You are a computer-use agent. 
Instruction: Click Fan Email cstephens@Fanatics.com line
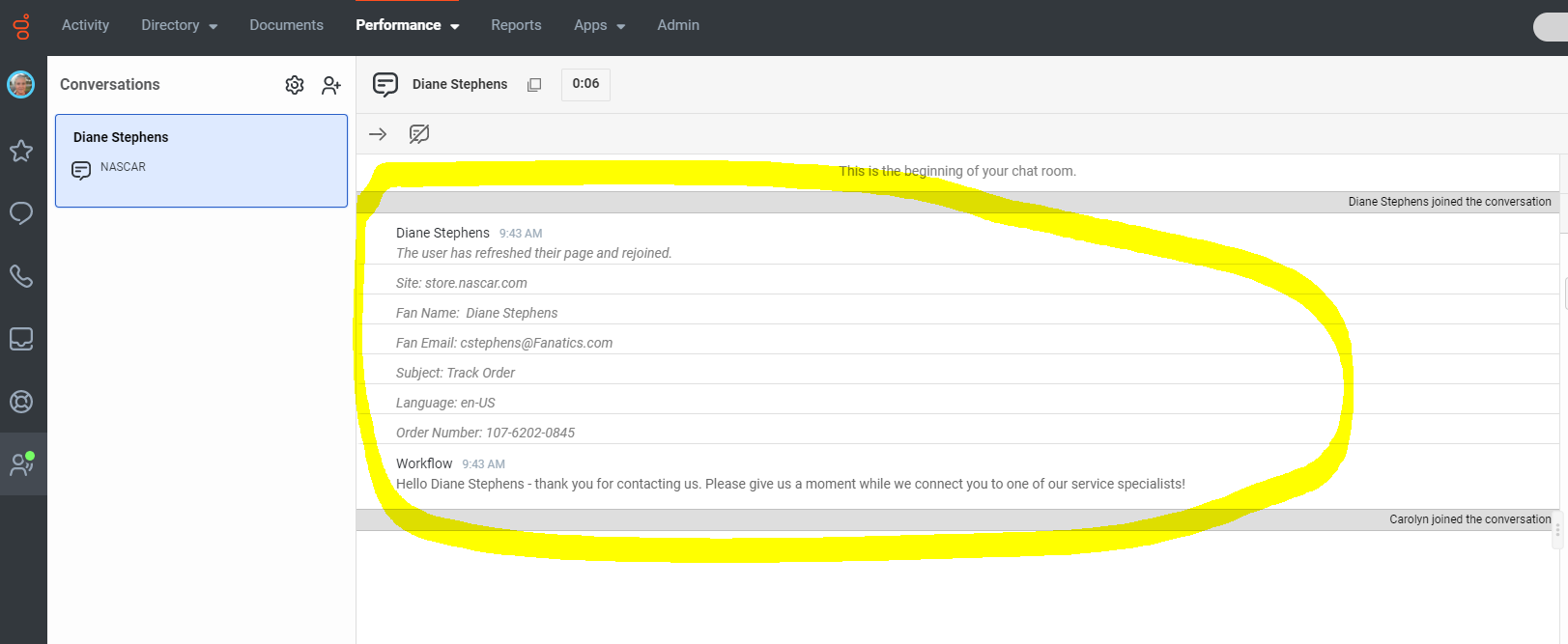504,343
